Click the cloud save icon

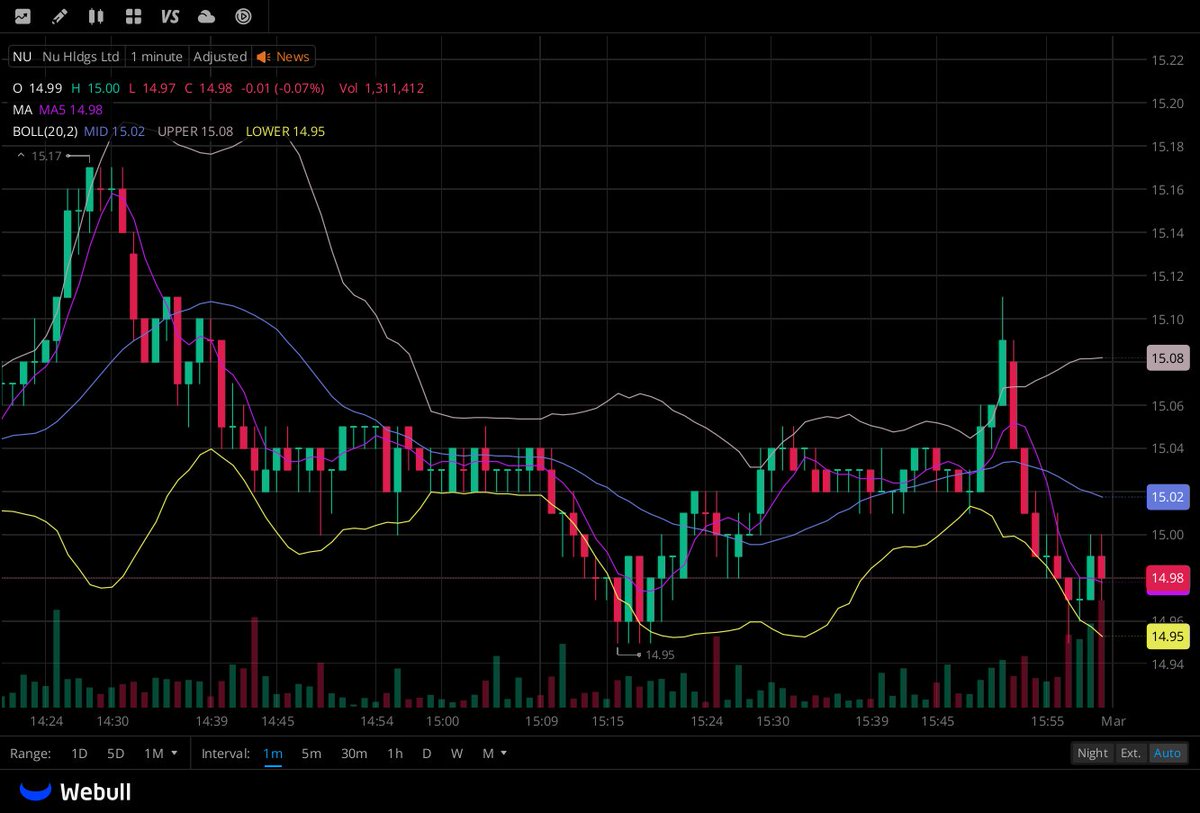point(207,16)
